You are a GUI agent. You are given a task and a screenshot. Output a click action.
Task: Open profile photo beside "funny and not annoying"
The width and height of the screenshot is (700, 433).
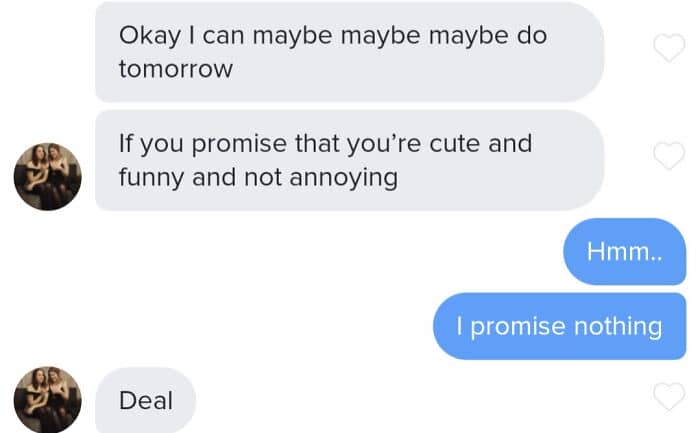coord(48,177)
